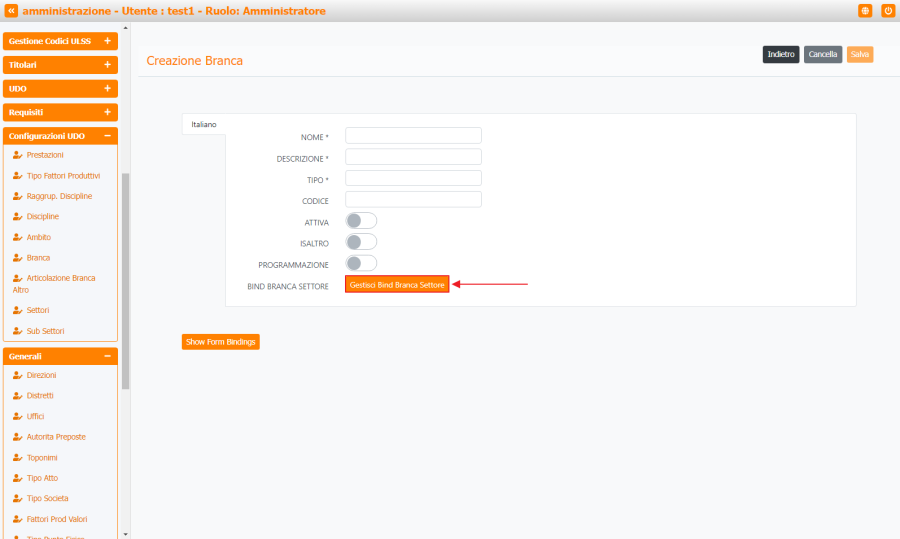This screenshot has height=539, width=900.
Task: Turn on the PROGRAMMAZIONE toggle
Action: [360, 263]
